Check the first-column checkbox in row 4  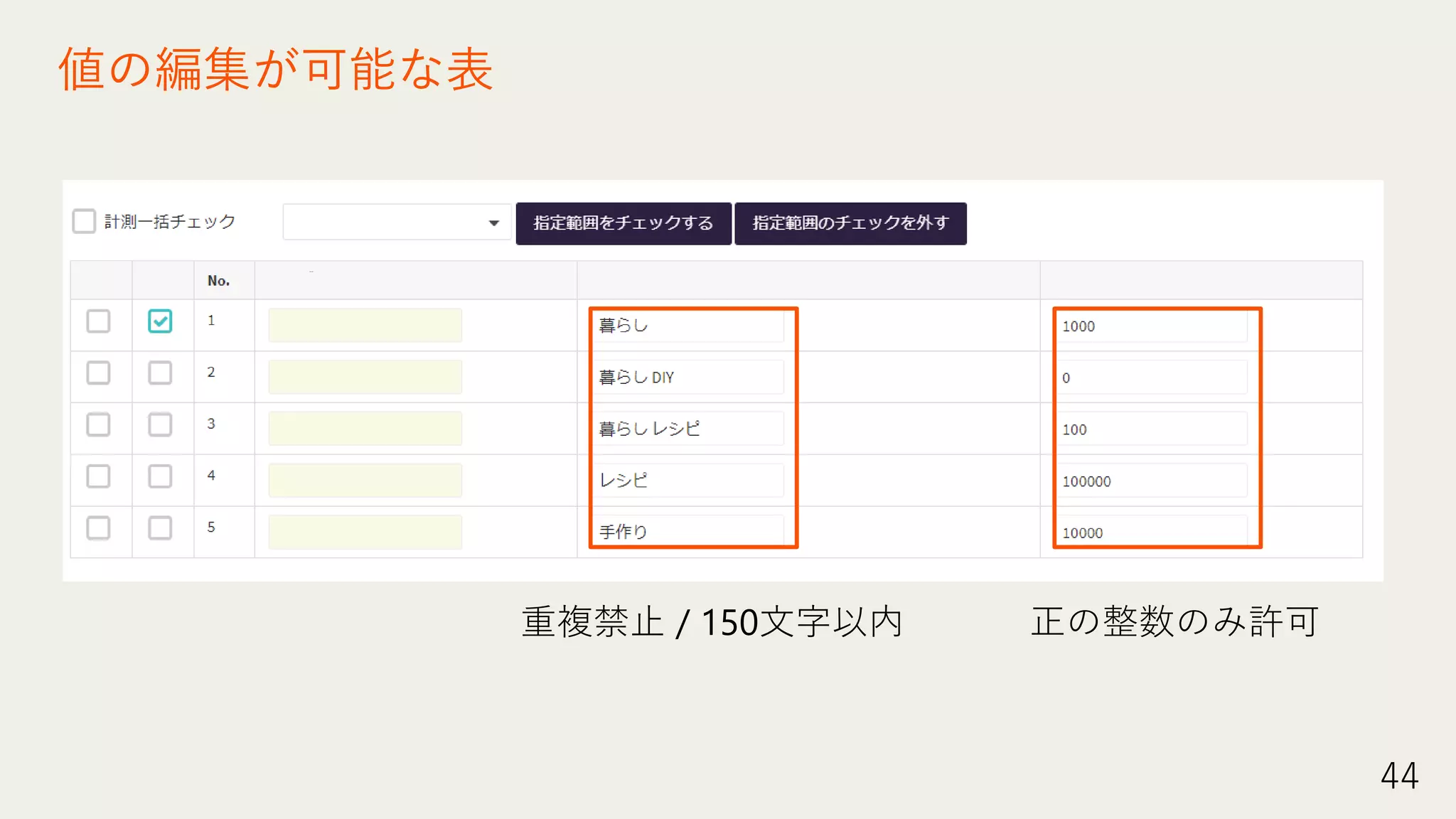tap(98, 476)
